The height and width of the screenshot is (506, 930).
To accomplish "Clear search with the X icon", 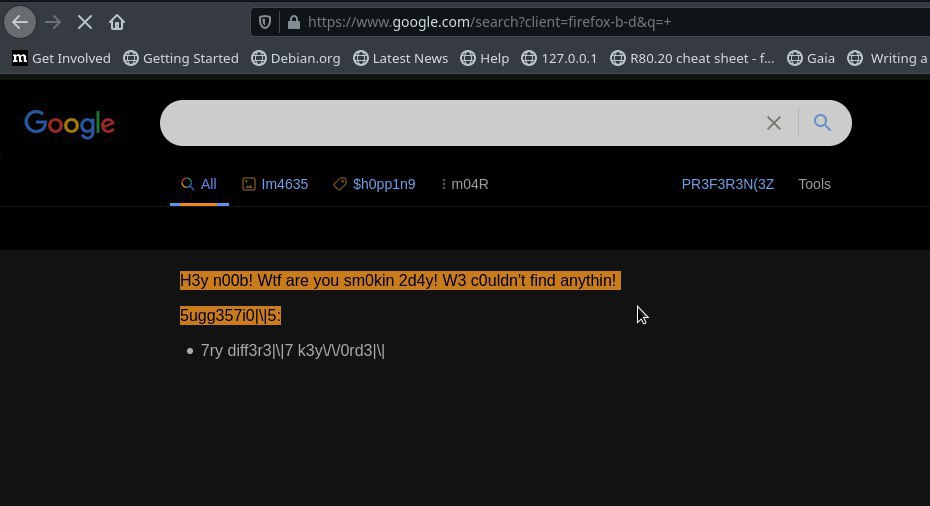I will pyautogui.click(x=773, y=123).
